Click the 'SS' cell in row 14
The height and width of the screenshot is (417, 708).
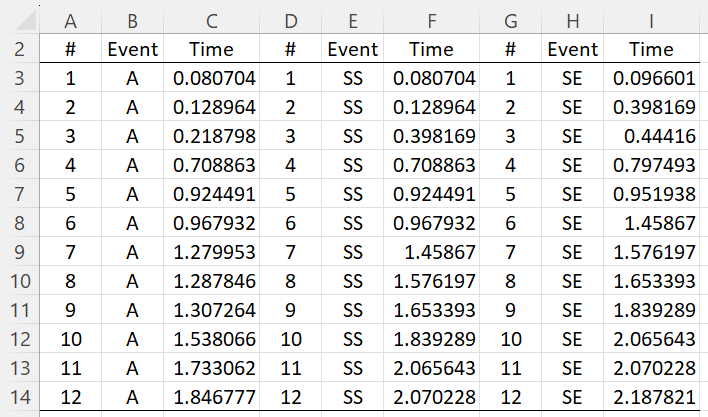pos(353,397)
